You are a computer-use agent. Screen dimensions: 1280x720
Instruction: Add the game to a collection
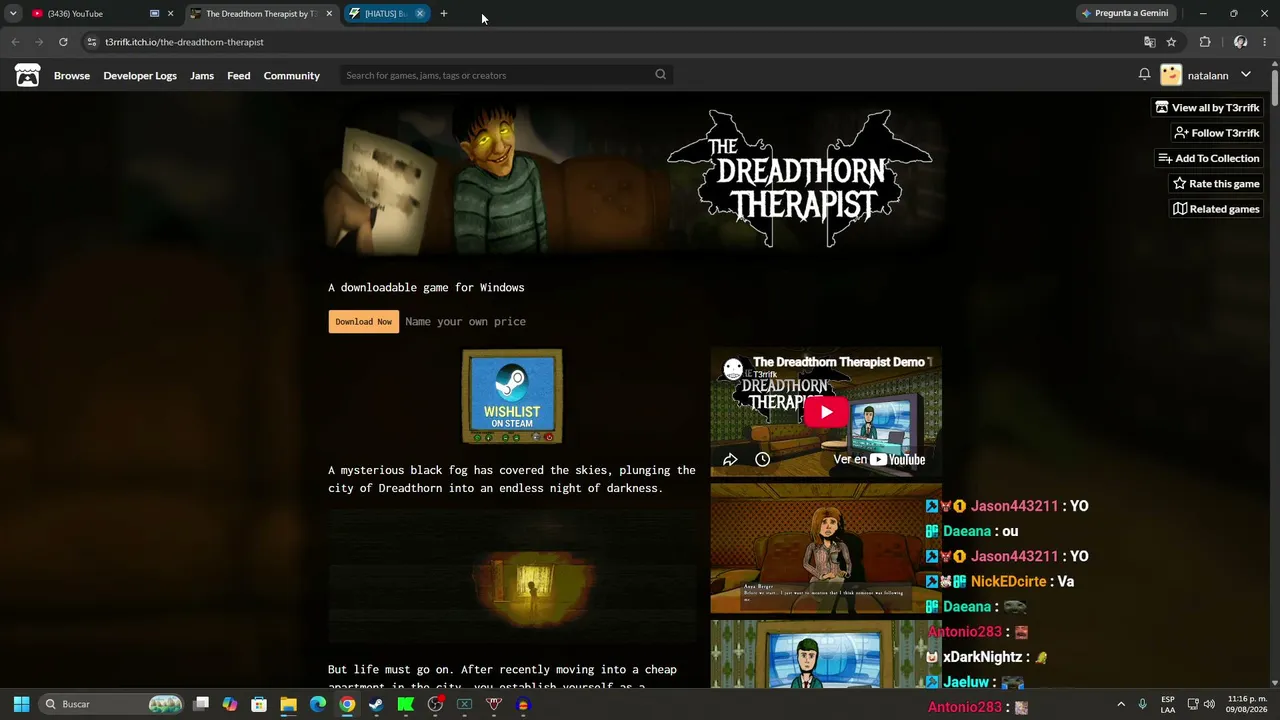click(1209, 158)
